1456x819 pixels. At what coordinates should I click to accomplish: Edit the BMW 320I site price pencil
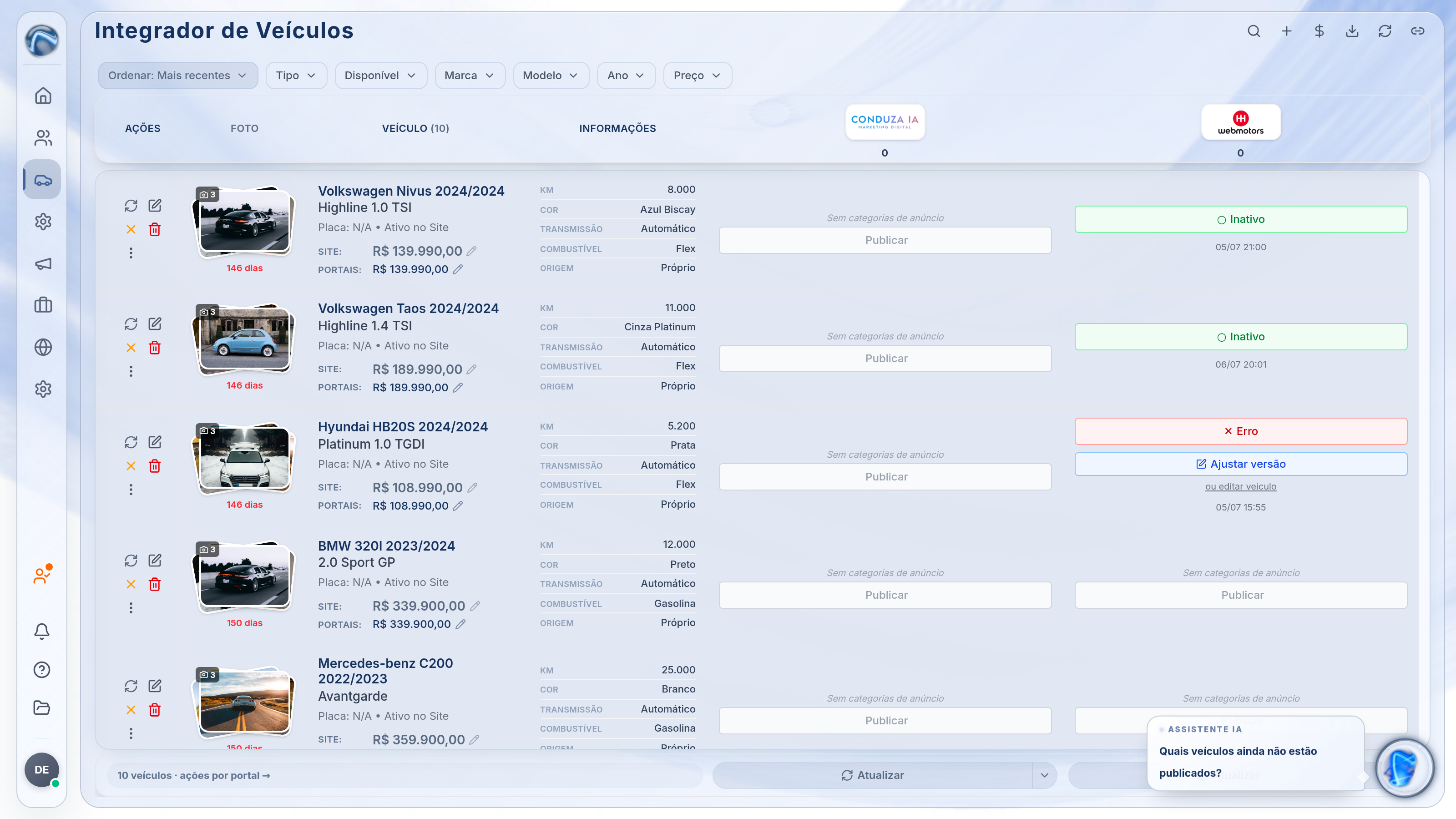(475, 606)
